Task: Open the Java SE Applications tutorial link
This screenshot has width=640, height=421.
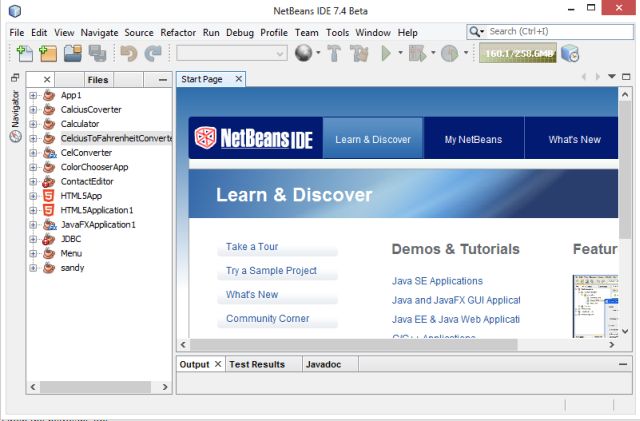Action: 437,281
